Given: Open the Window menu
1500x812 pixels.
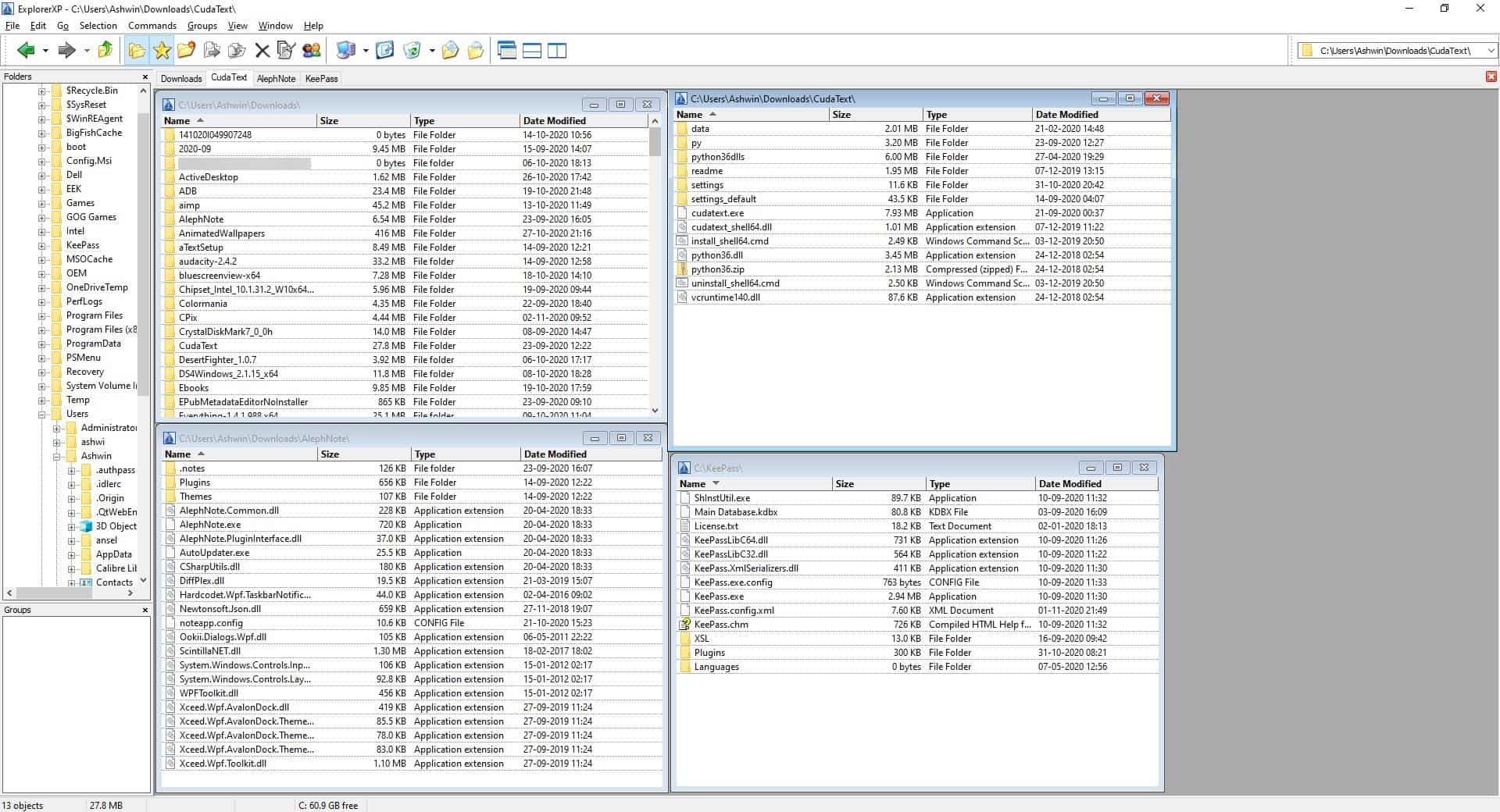Looking at the screenshot, I should (276, 26).
